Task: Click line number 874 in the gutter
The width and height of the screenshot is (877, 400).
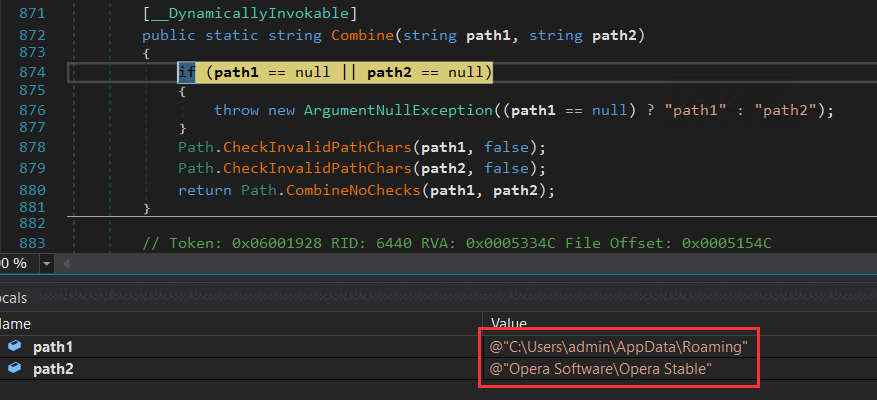Action: [32, 72]
